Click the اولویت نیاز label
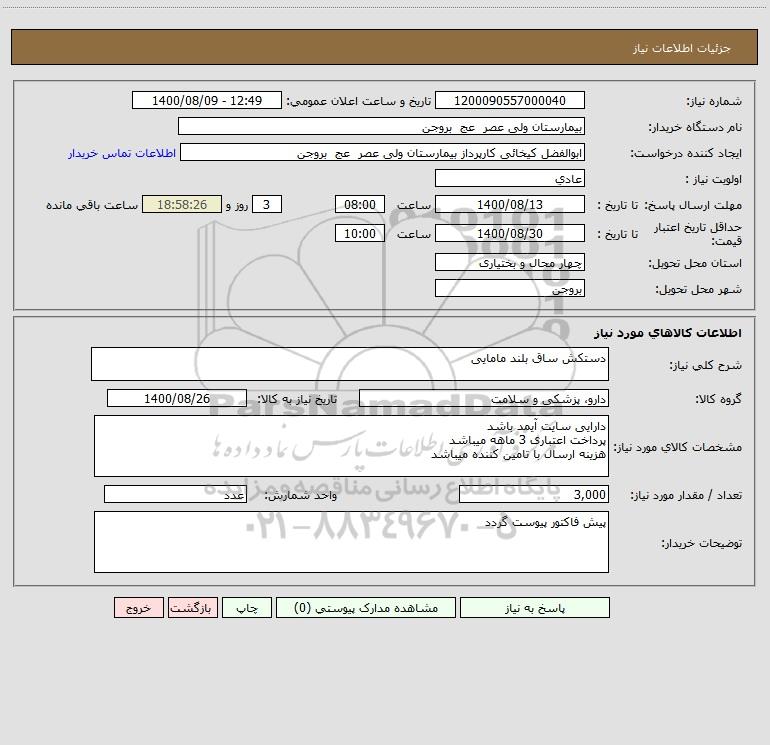The image size is (770, 745). (x=714, y=180)
